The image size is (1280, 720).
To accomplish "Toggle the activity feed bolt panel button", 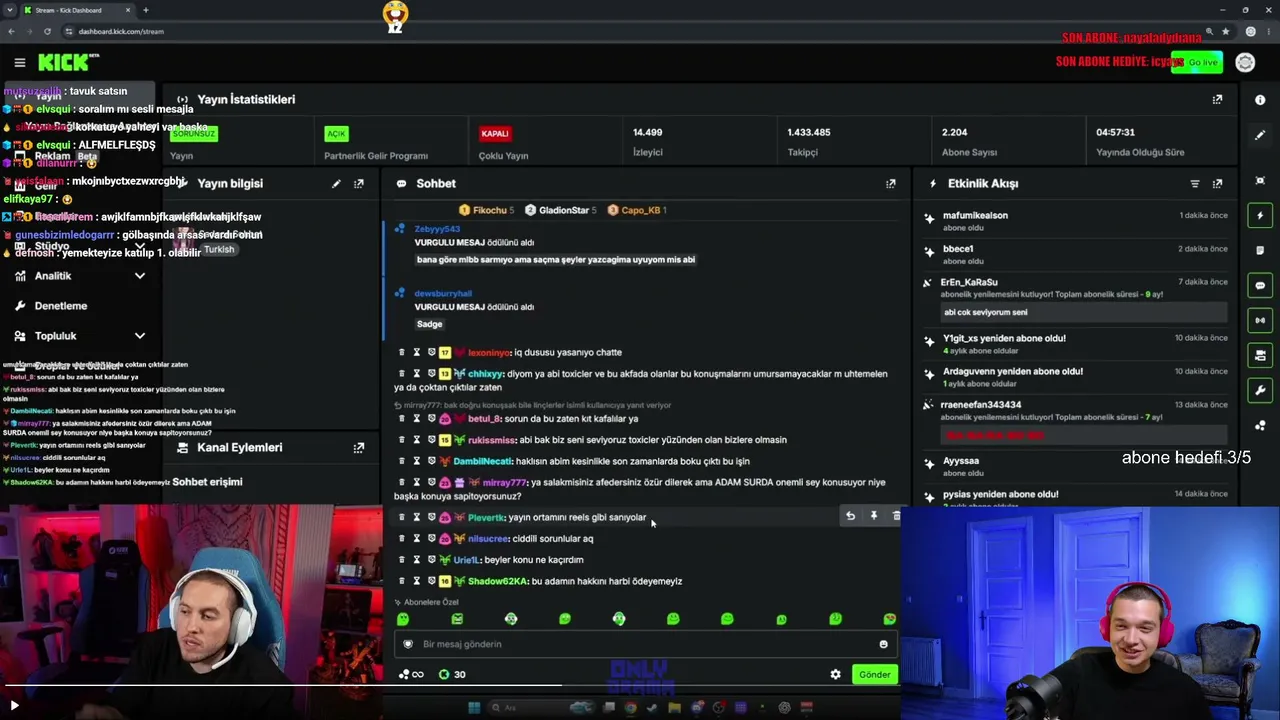I will pos(1260,216).
